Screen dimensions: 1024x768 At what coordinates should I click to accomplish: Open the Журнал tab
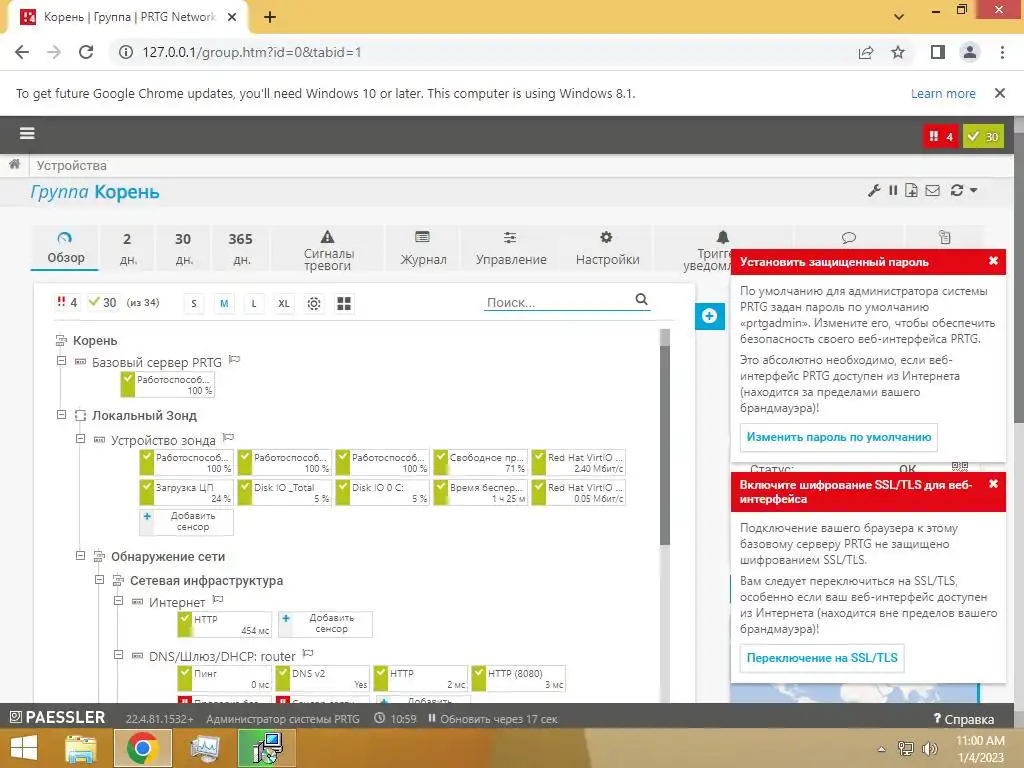tap(423, 248)
